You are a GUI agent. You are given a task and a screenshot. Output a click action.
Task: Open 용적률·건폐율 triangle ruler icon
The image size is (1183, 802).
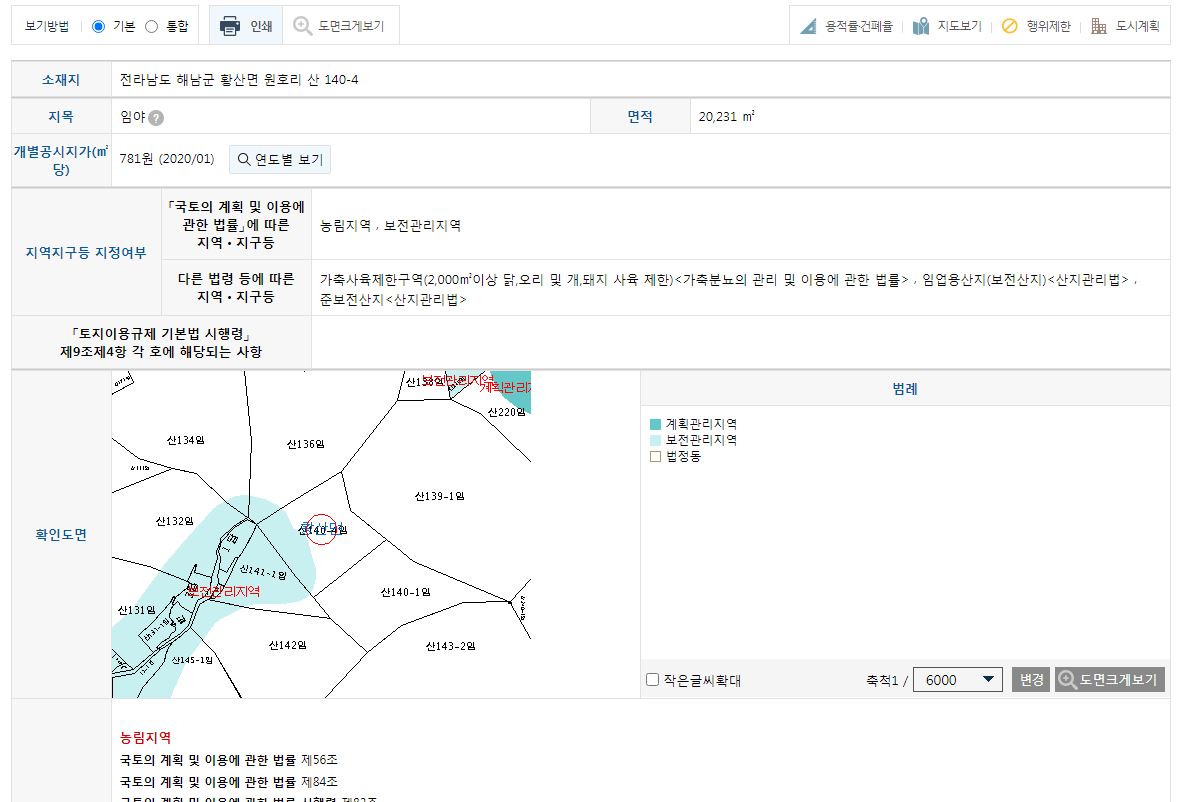pos(808,26)
